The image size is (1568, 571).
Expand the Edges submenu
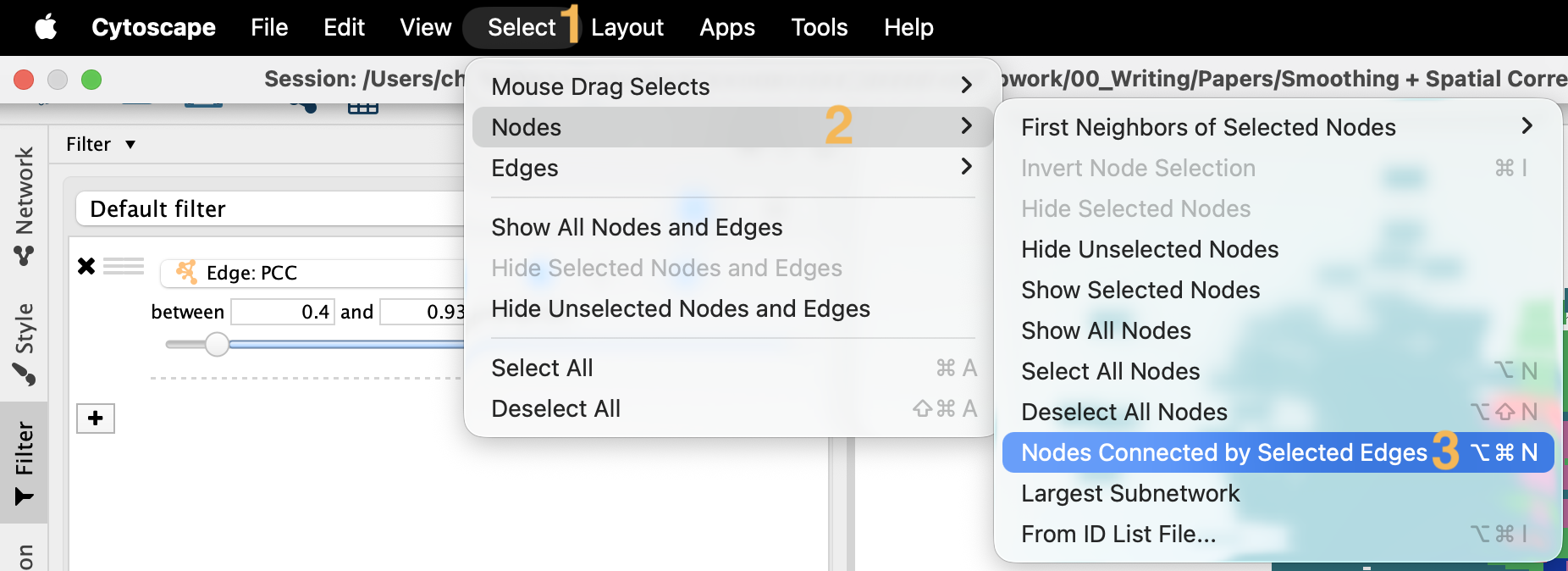point(730,168)
